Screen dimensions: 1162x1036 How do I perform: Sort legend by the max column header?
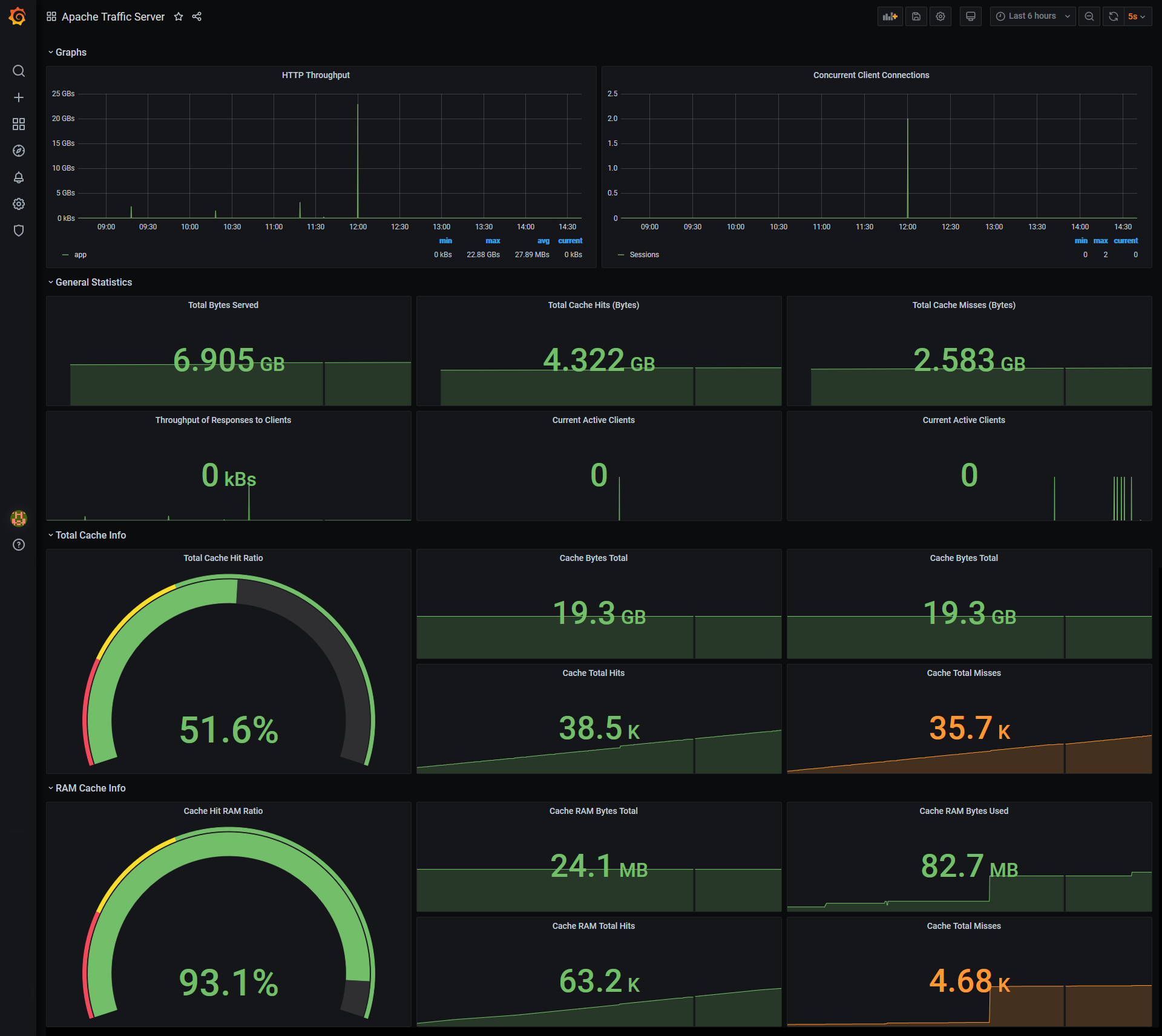[493, 241]
